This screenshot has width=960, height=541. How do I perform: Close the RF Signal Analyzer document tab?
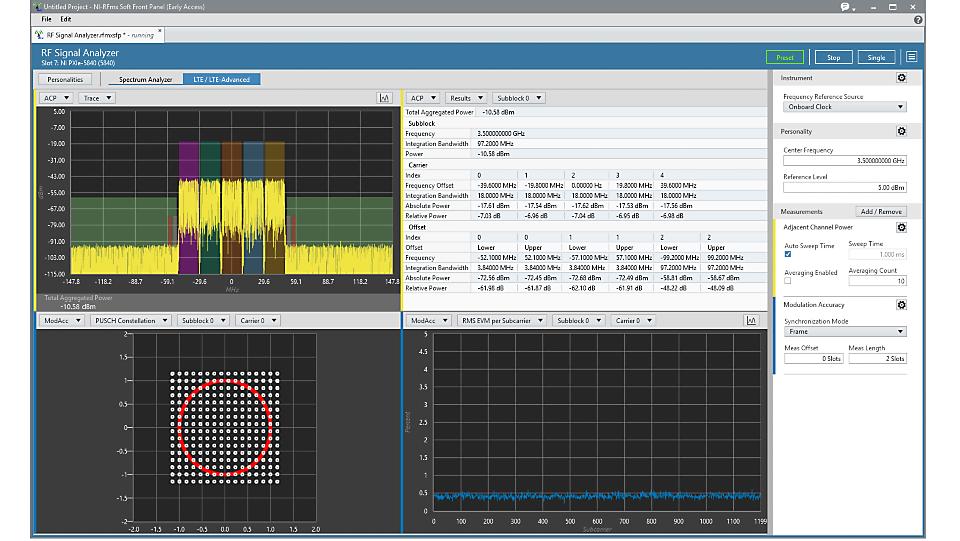(x=160, y=31)
